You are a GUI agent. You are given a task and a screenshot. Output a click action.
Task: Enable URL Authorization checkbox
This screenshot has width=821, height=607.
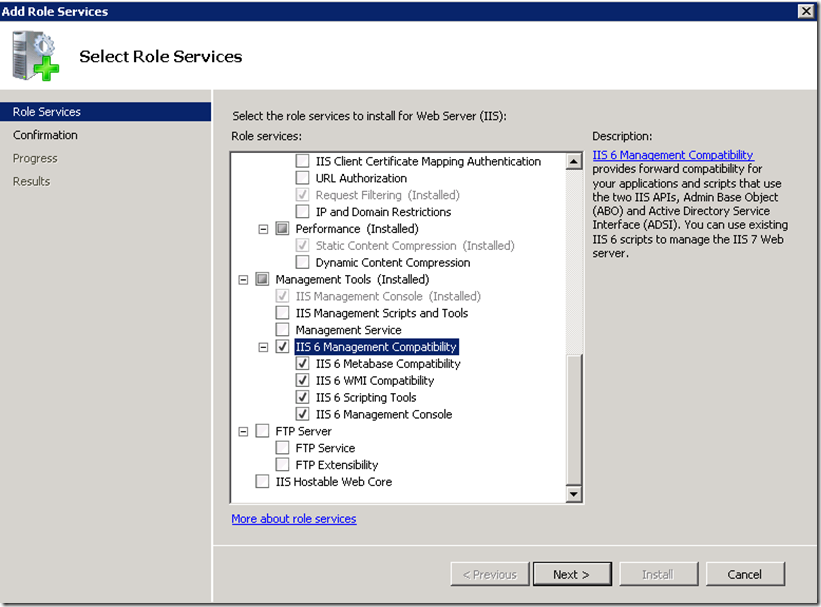click(x=302, y=178)
